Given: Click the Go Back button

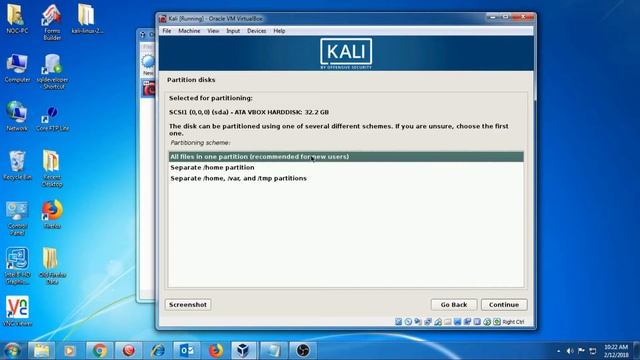Looking at the screenshot, I should point(453,304).
